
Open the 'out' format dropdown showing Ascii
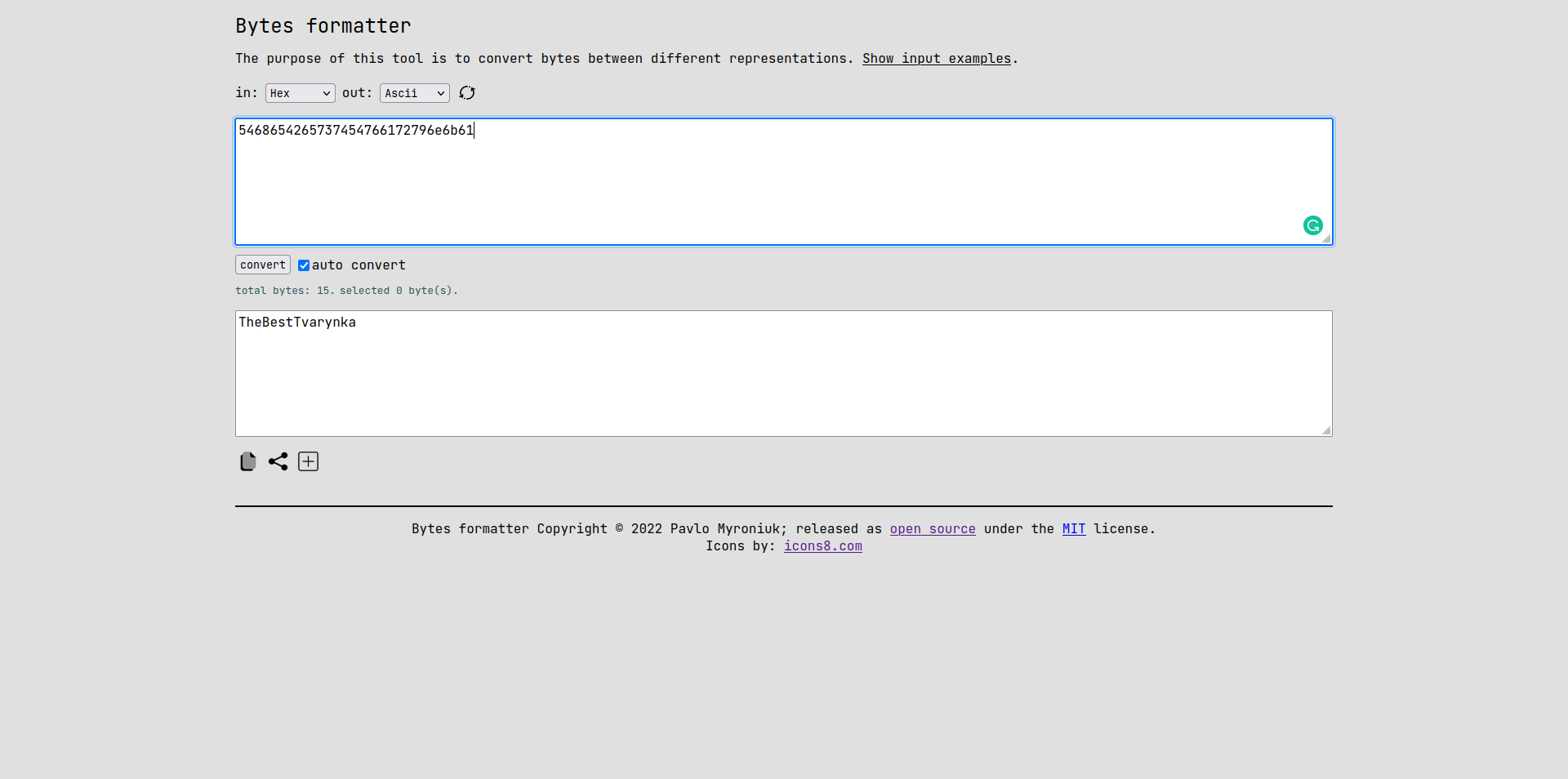(415, 93)
